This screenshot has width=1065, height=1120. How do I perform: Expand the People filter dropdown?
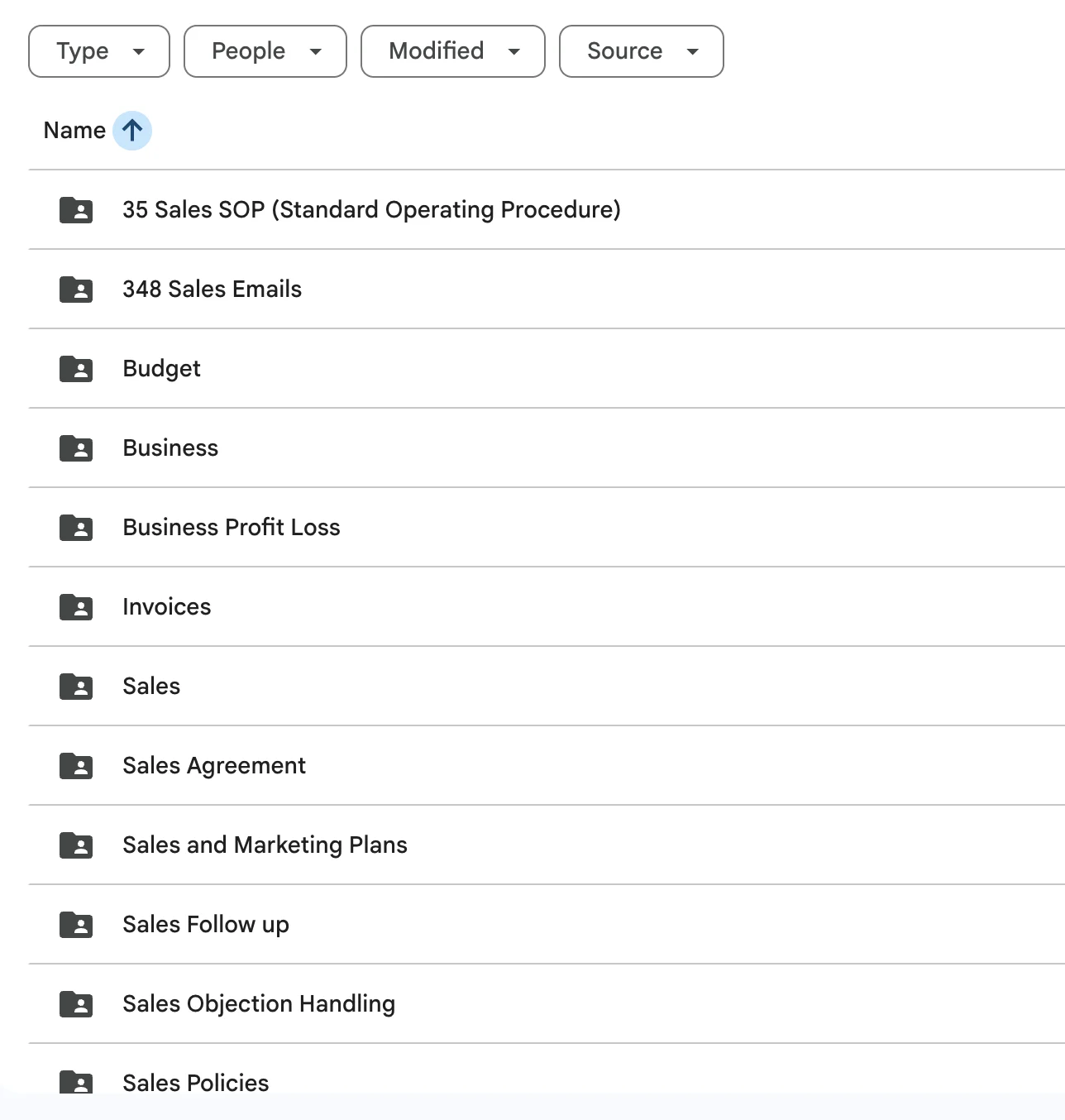pos(265,51)
